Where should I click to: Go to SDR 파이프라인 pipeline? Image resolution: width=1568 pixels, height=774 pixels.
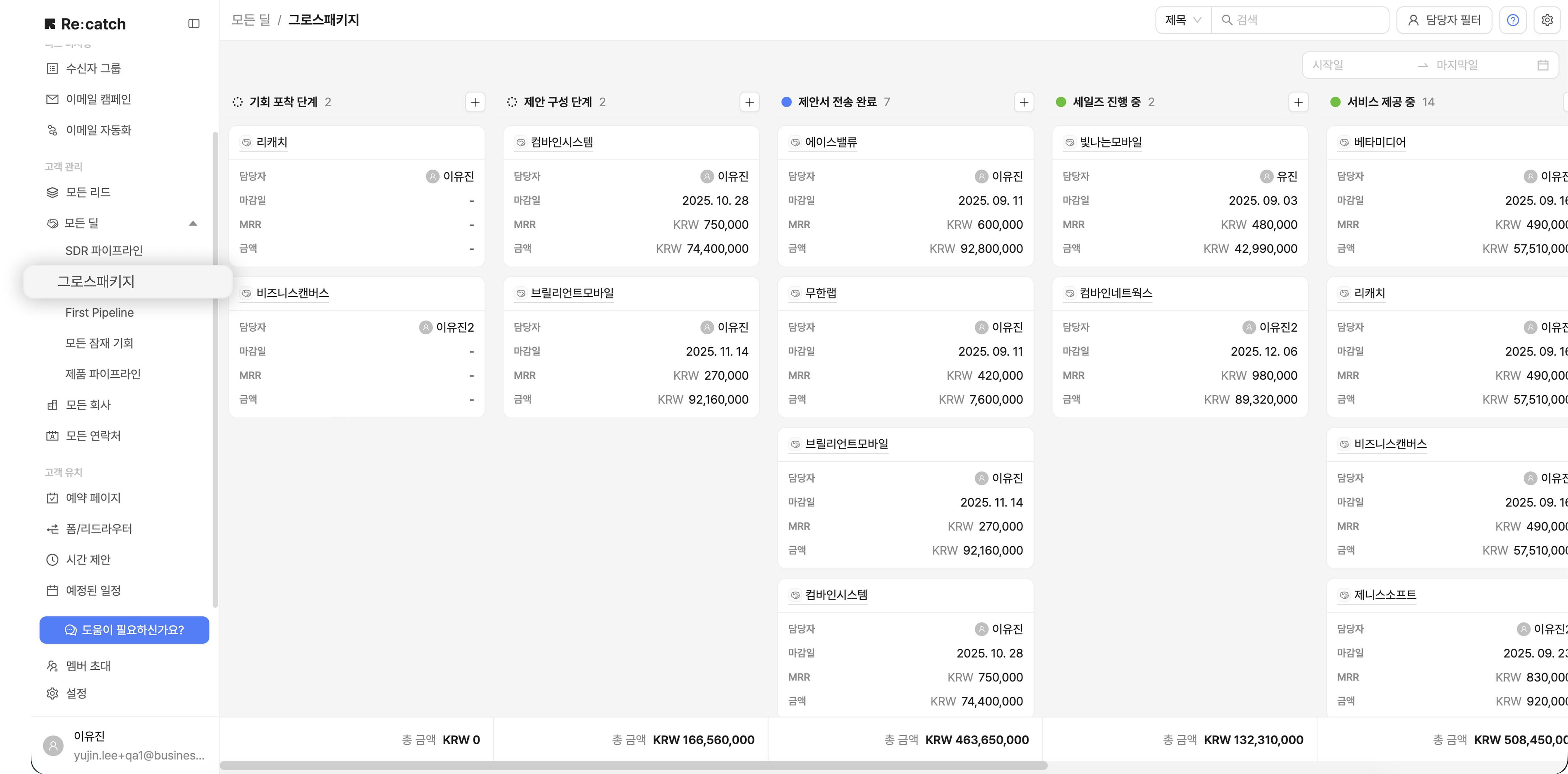(103, 251)
